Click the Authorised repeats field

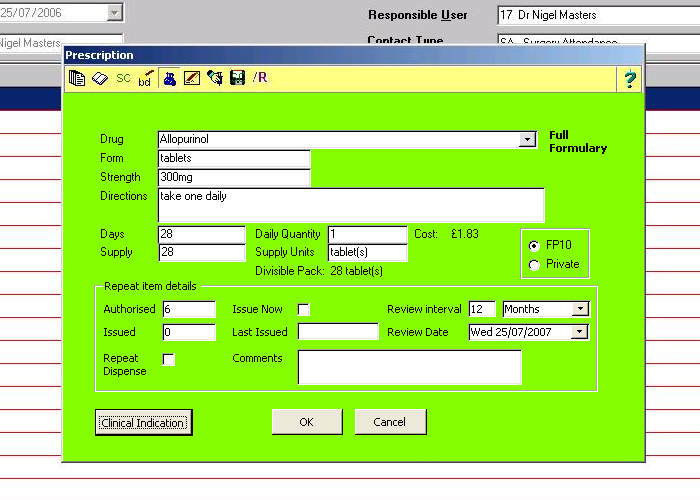tap(189, 309)
